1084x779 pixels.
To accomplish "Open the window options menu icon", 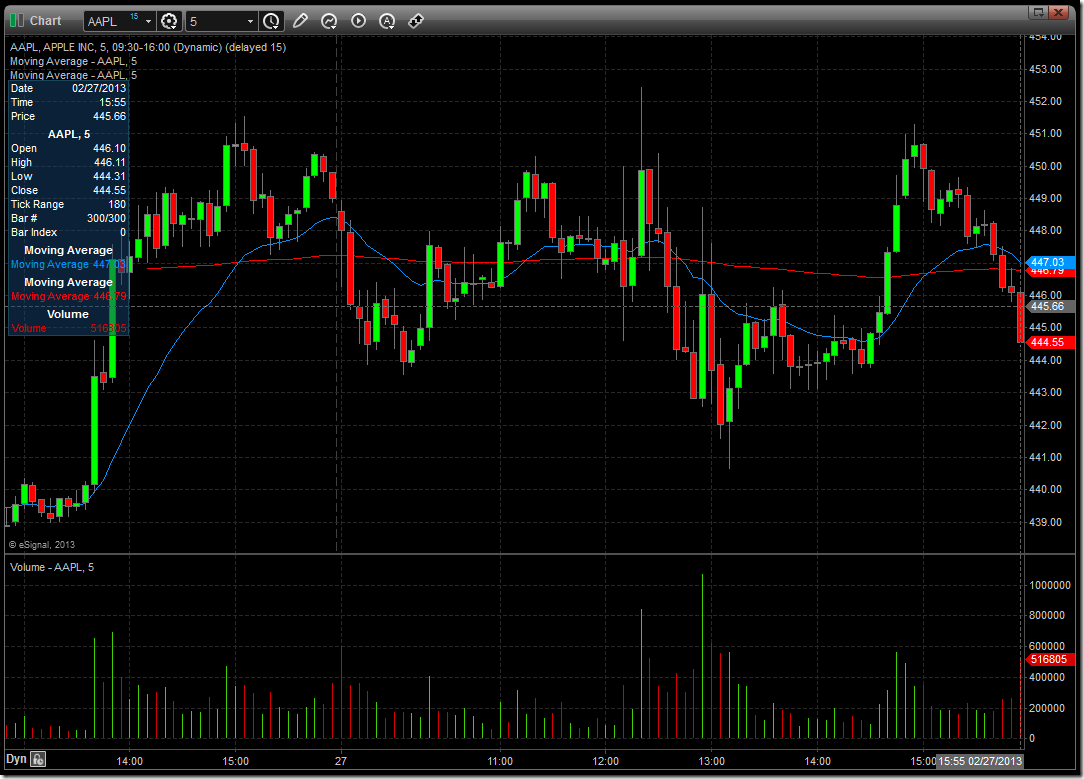I will tap(1038, 12).
